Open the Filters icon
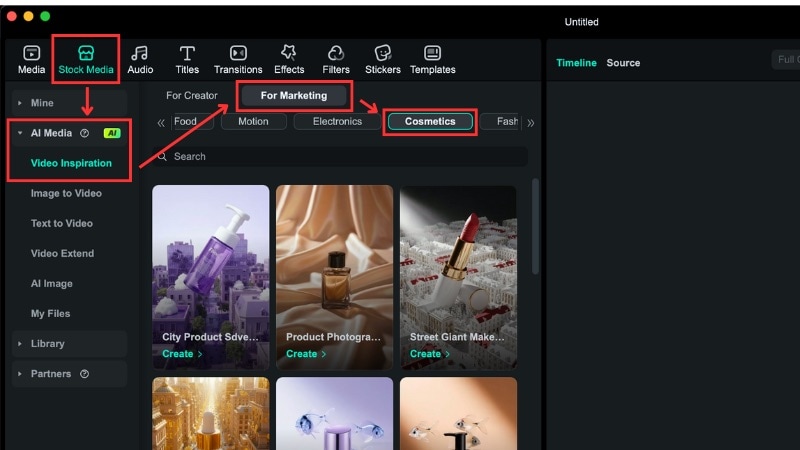Image resolution: width=800 pixels, height=450 pixels. click(336, 53)
